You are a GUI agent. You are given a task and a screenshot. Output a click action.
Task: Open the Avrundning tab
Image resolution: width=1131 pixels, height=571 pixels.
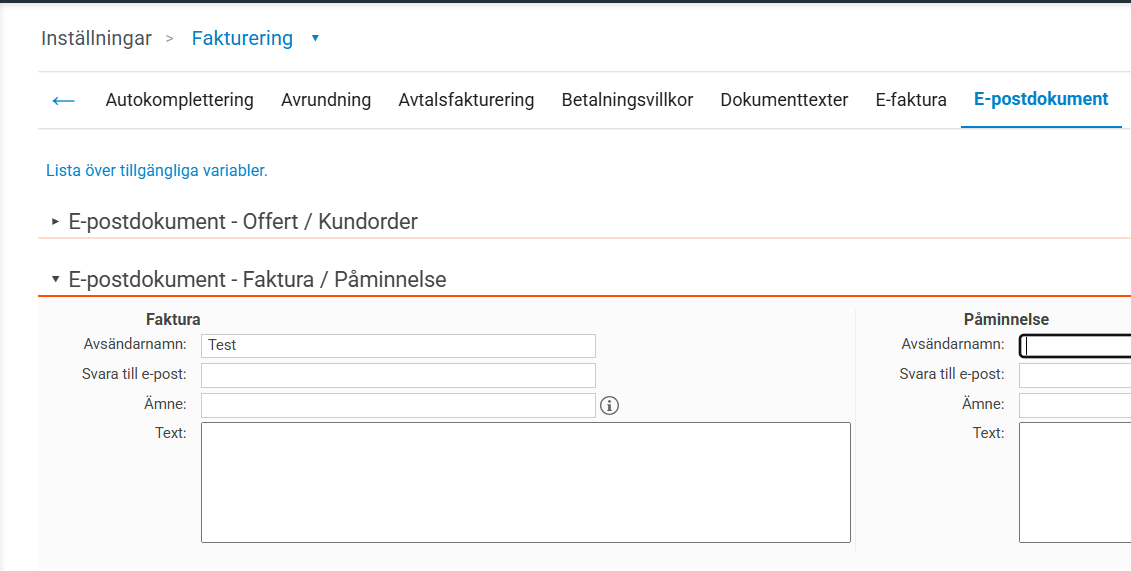pos(326,100)
